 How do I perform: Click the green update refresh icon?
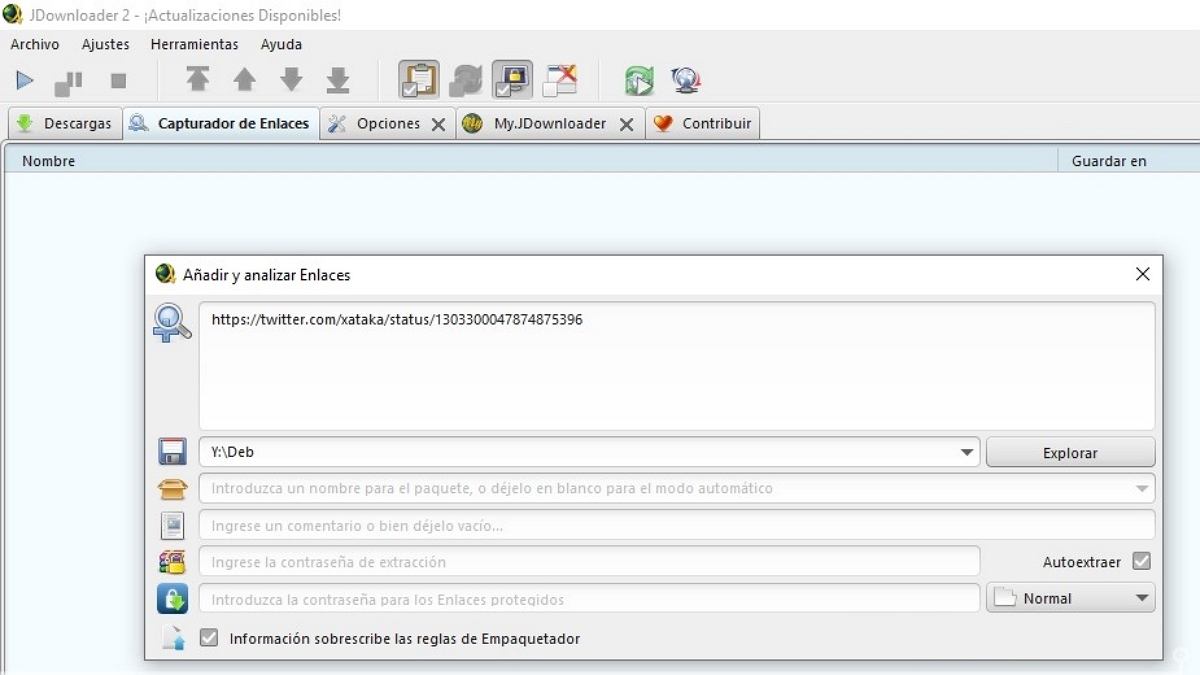point(639,80)
